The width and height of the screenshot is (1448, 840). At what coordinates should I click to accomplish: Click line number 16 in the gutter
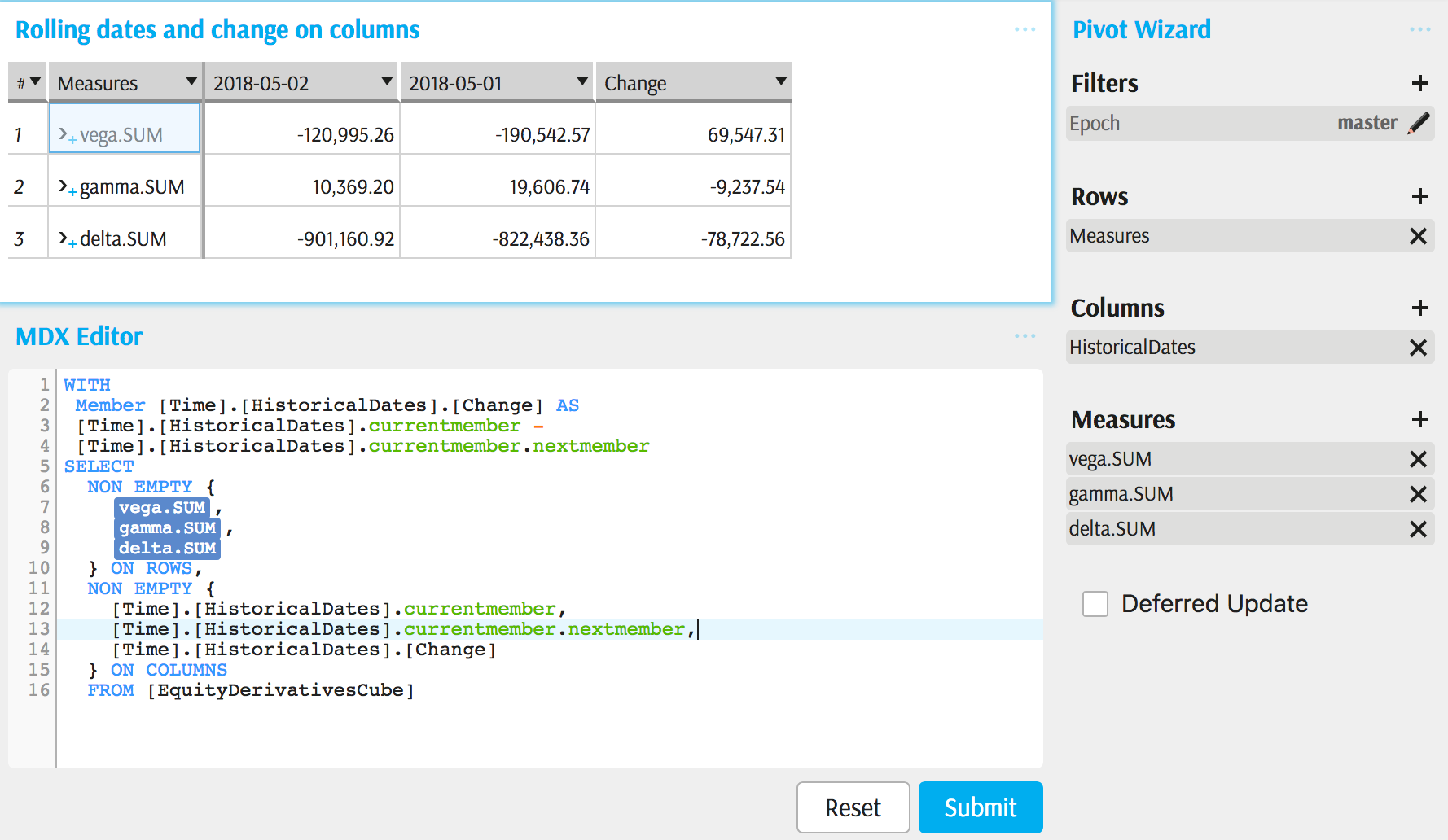(x=38, y=691)
